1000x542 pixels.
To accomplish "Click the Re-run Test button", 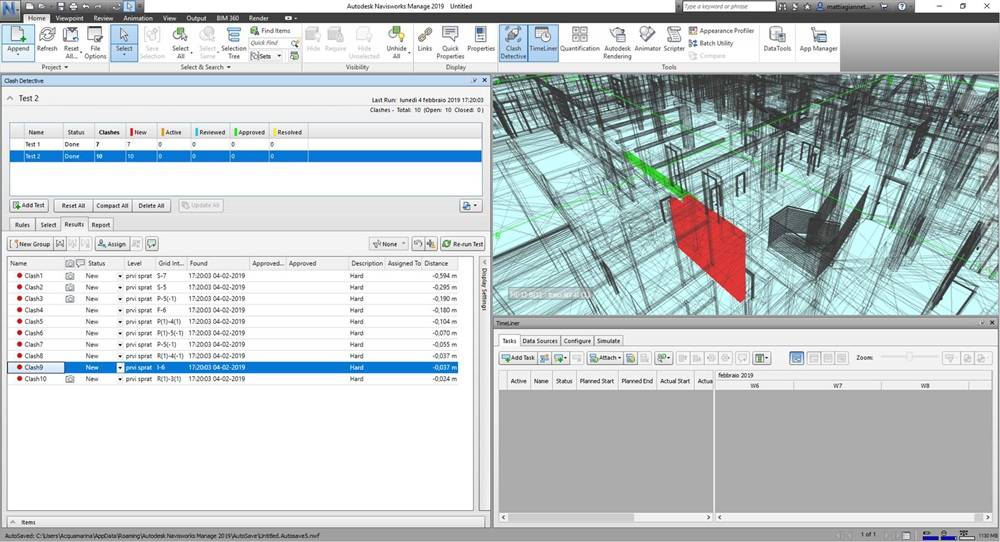I will (x=463, y=244).
